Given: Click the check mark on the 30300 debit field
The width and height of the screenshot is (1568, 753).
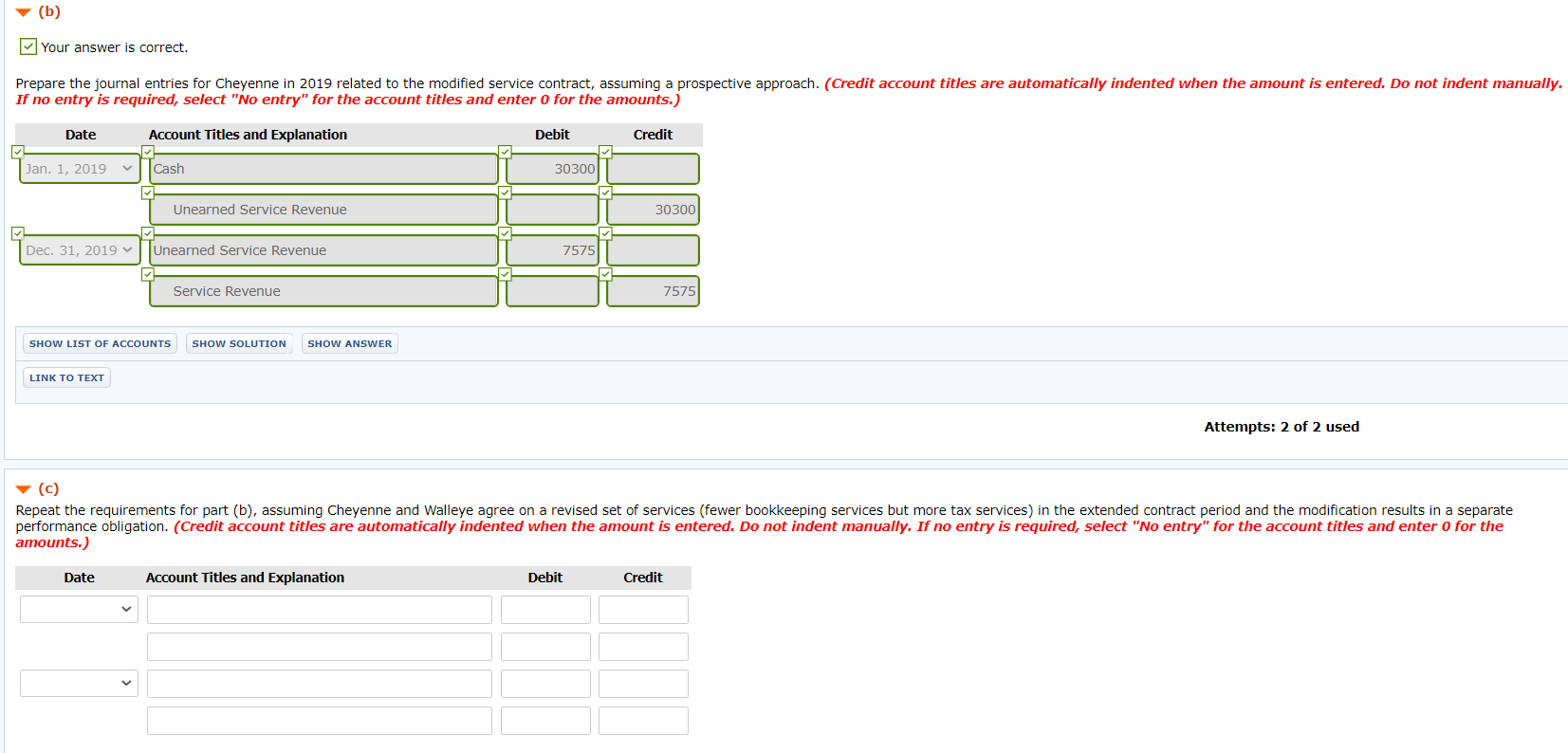Looking at the screenshot, I should [505, 152].
